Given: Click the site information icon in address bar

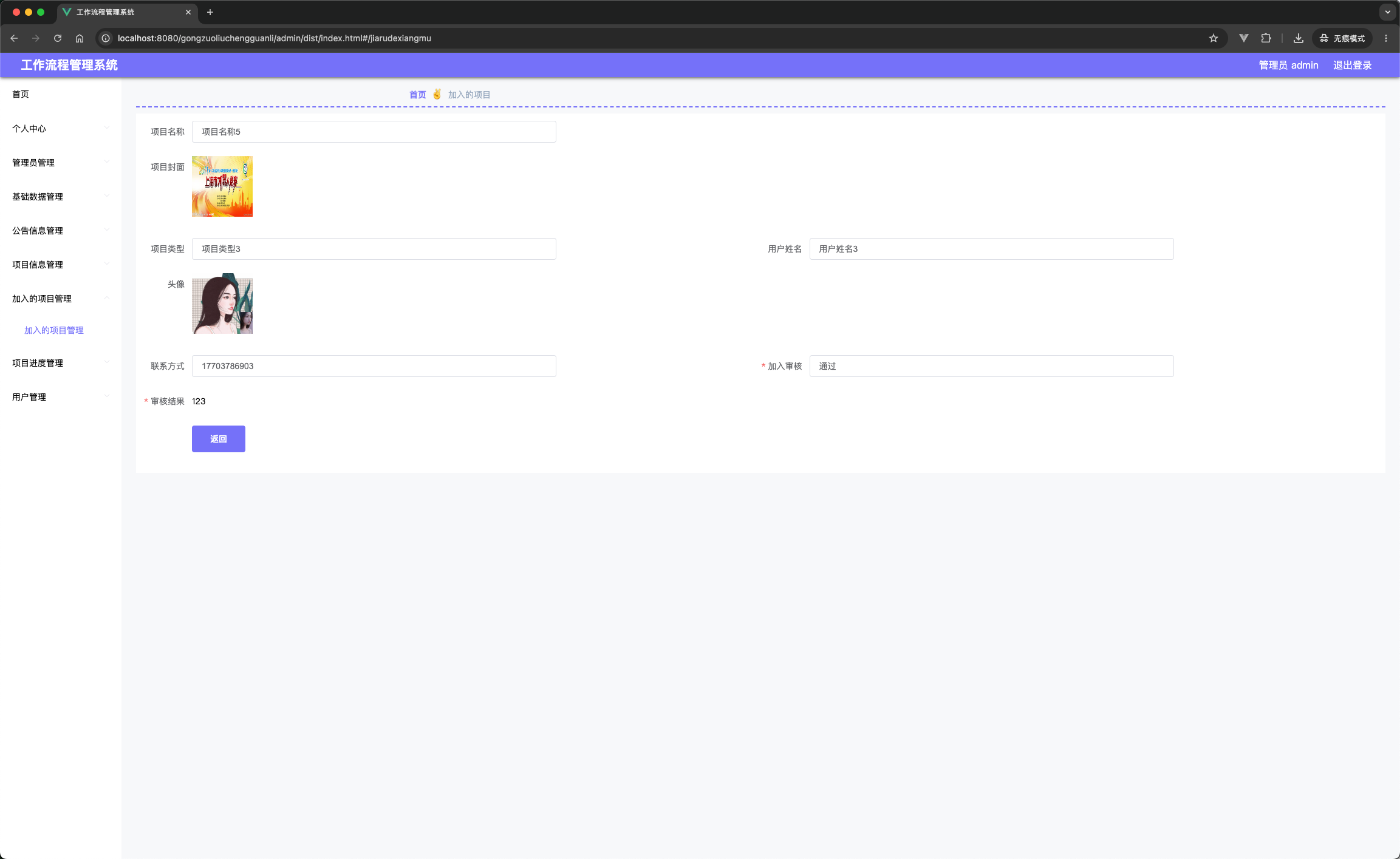Looking at the screenshot, I should click(x=106, y=38).
